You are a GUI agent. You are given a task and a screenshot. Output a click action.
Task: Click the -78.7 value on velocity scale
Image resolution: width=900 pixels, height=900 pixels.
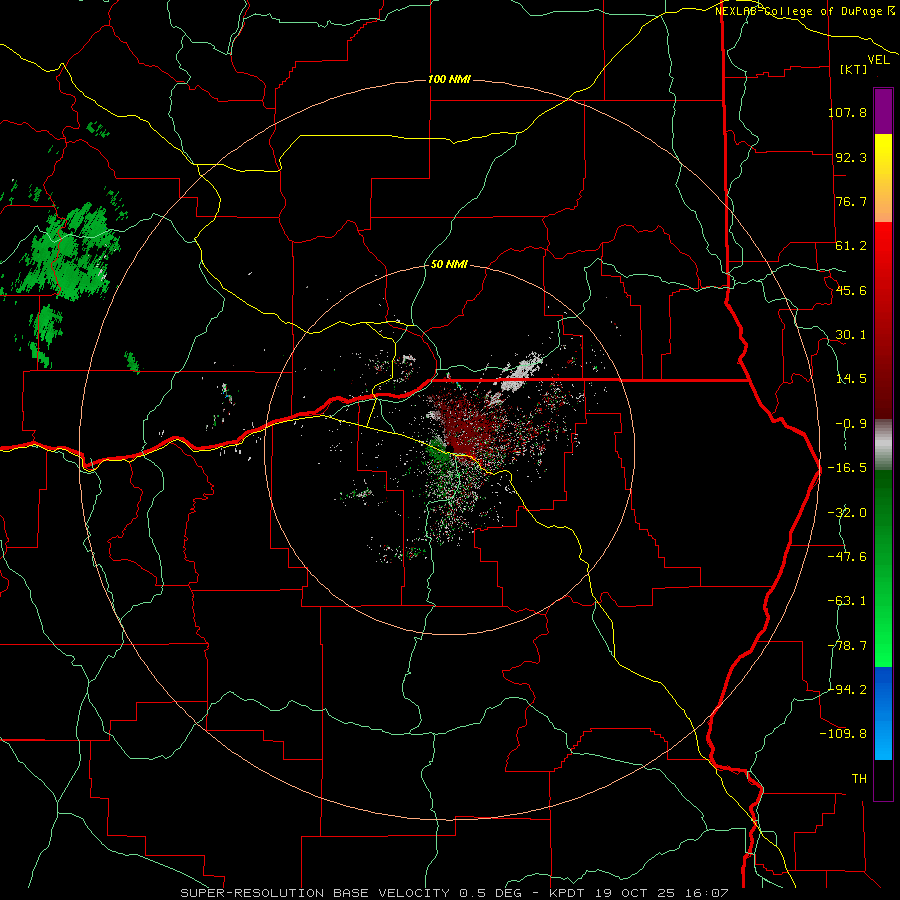click(847, 646)
